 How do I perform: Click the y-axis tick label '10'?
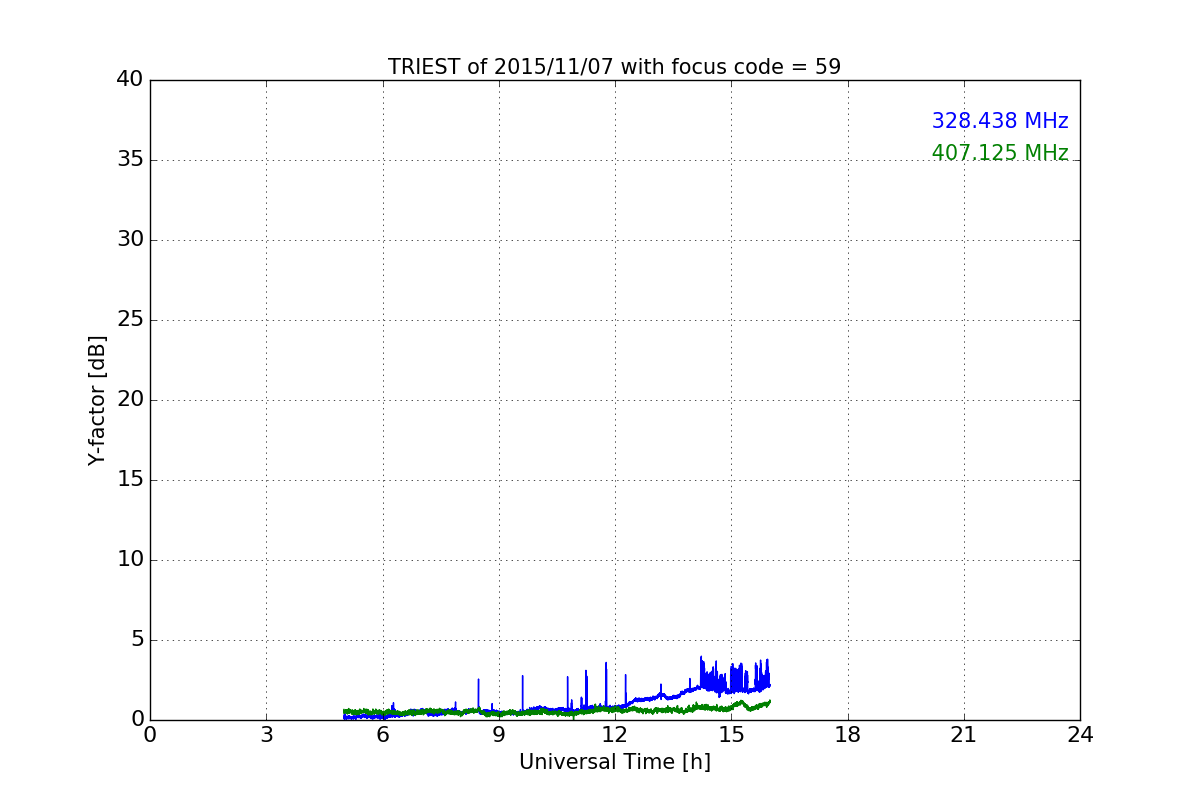130,560
